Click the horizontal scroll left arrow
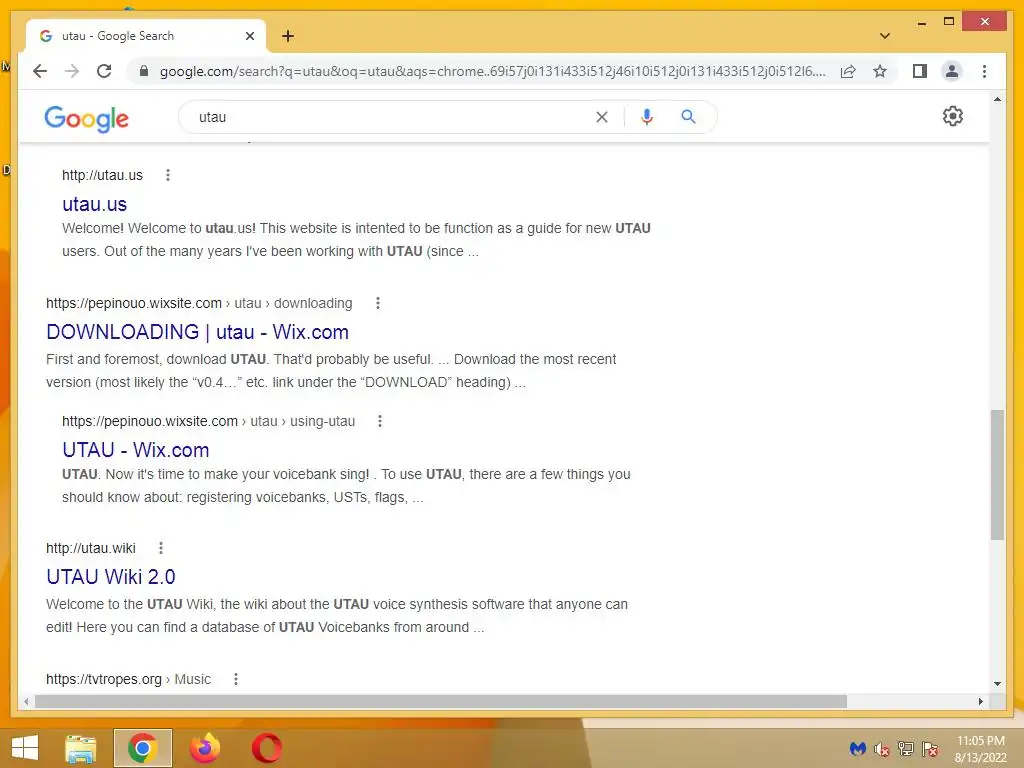Image resolution: width=1024 pixels, height=768 pixels. [25, 701]
